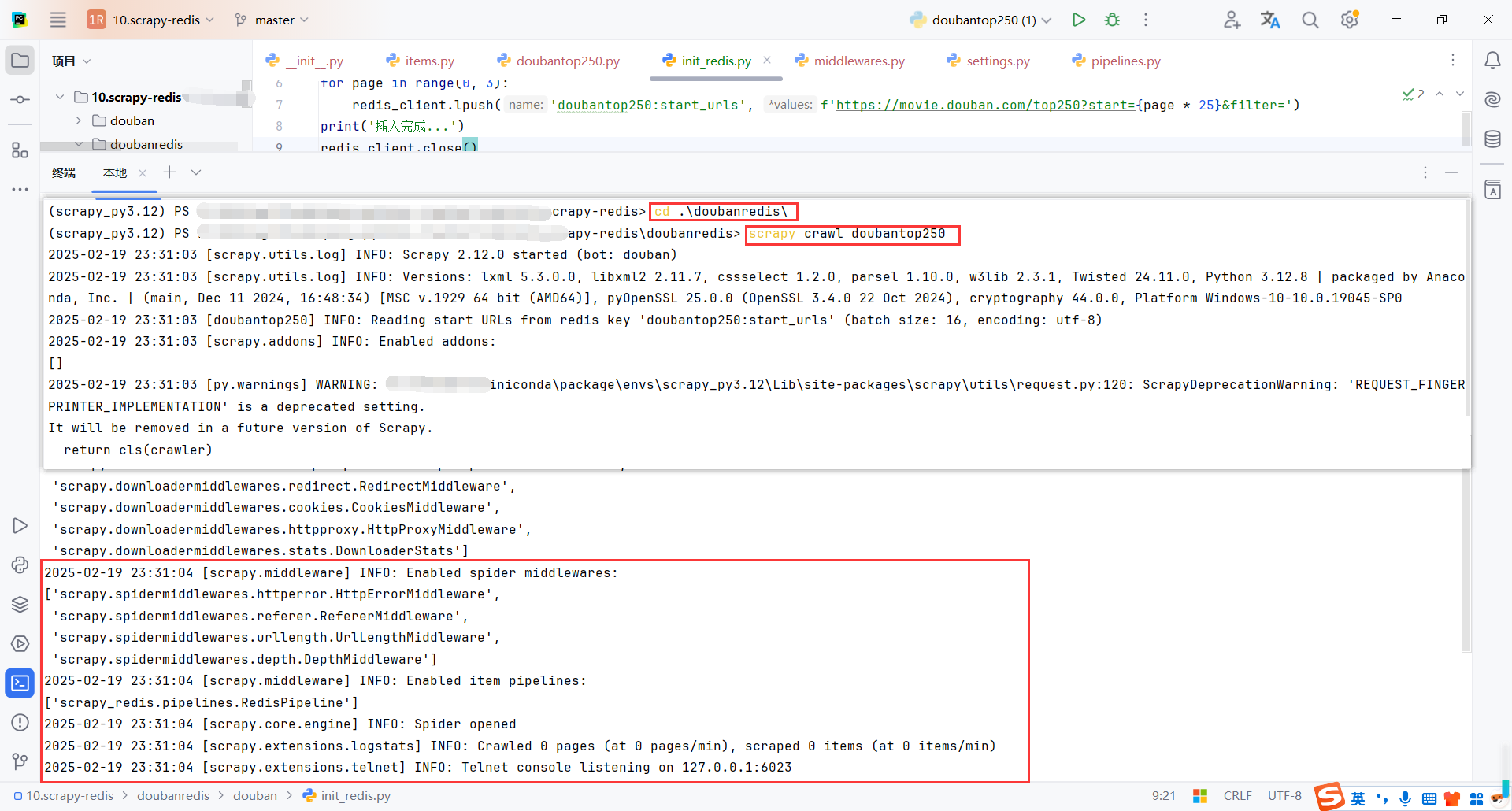Open the Python Console tool window
1512x811 pixels.
click(20, 565)
